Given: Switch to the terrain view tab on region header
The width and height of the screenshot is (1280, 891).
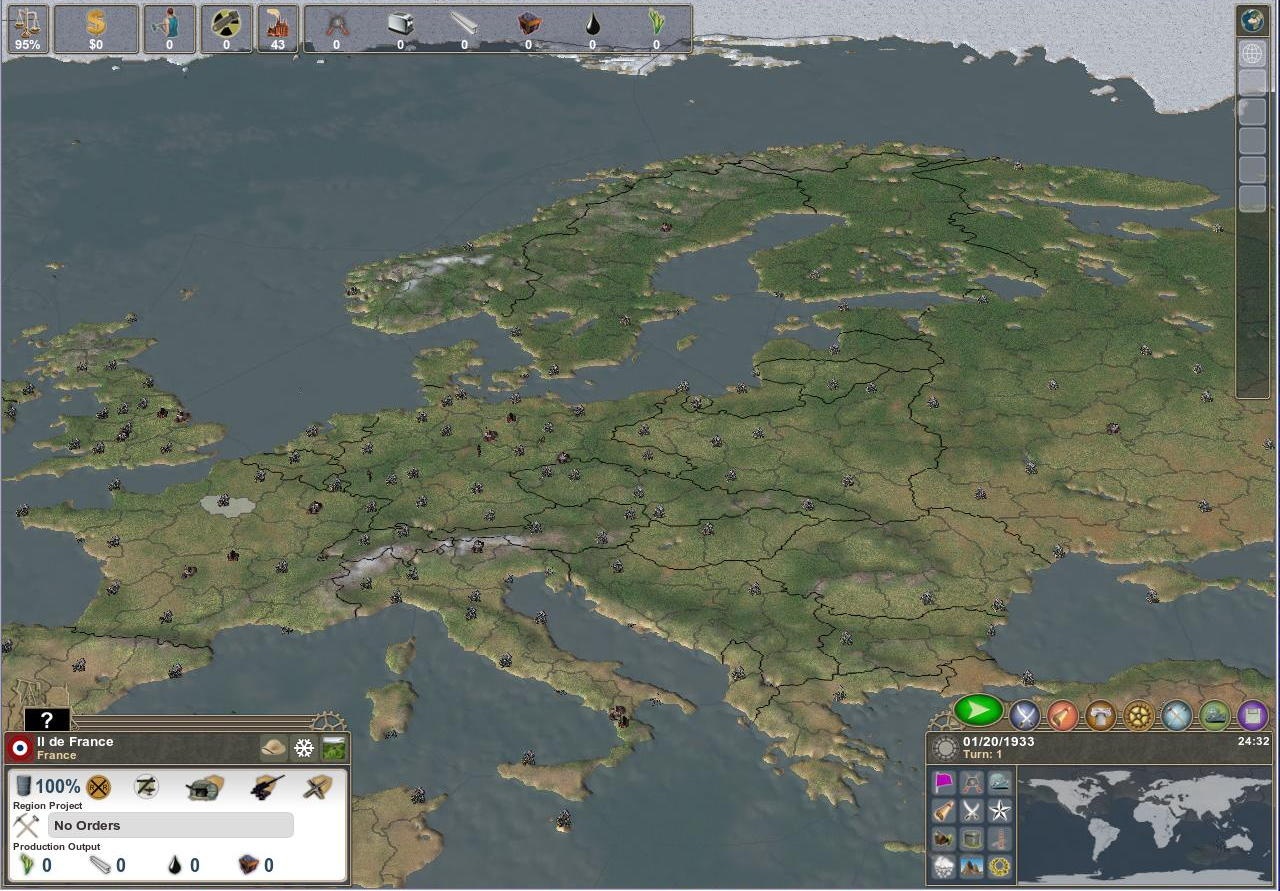Looking at the screenshot, I should pyautogui.click(x=333, y=747).
